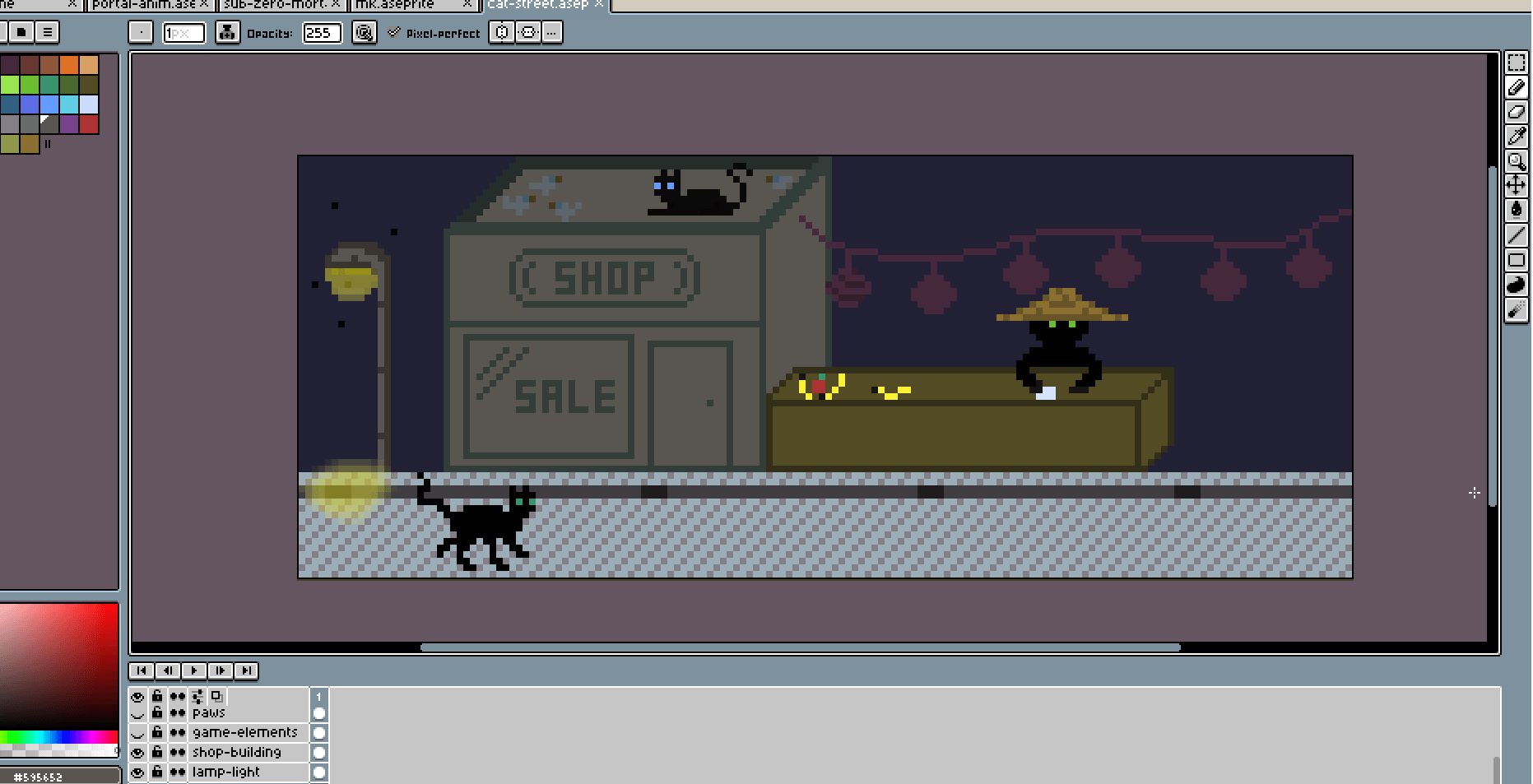Go to the first frame
Image resolution: width=1533 pixels, height=784 pixels.
(x=142, y=671)
